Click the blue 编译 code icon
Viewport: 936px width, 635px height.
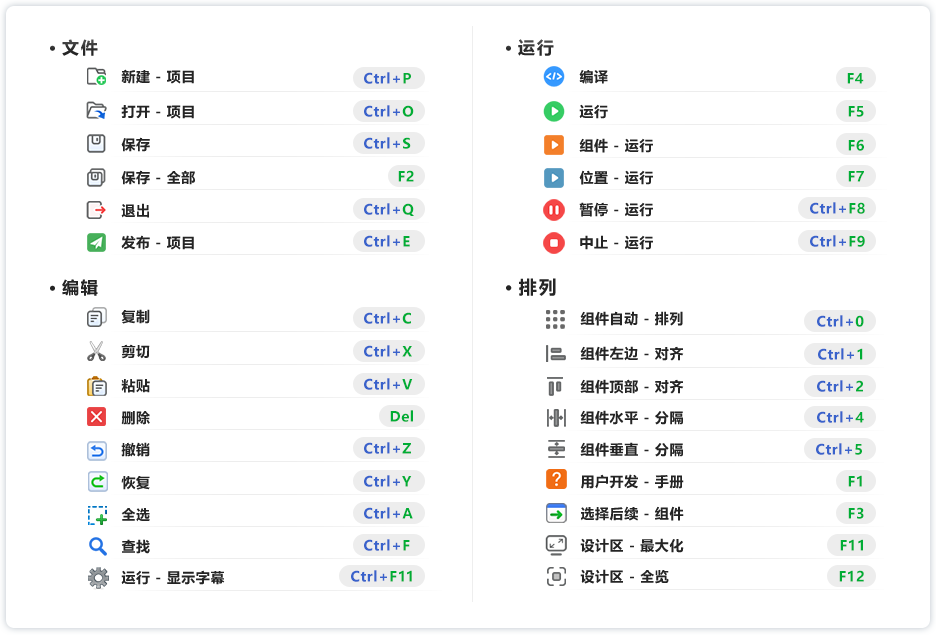click(x=554, y=77)
